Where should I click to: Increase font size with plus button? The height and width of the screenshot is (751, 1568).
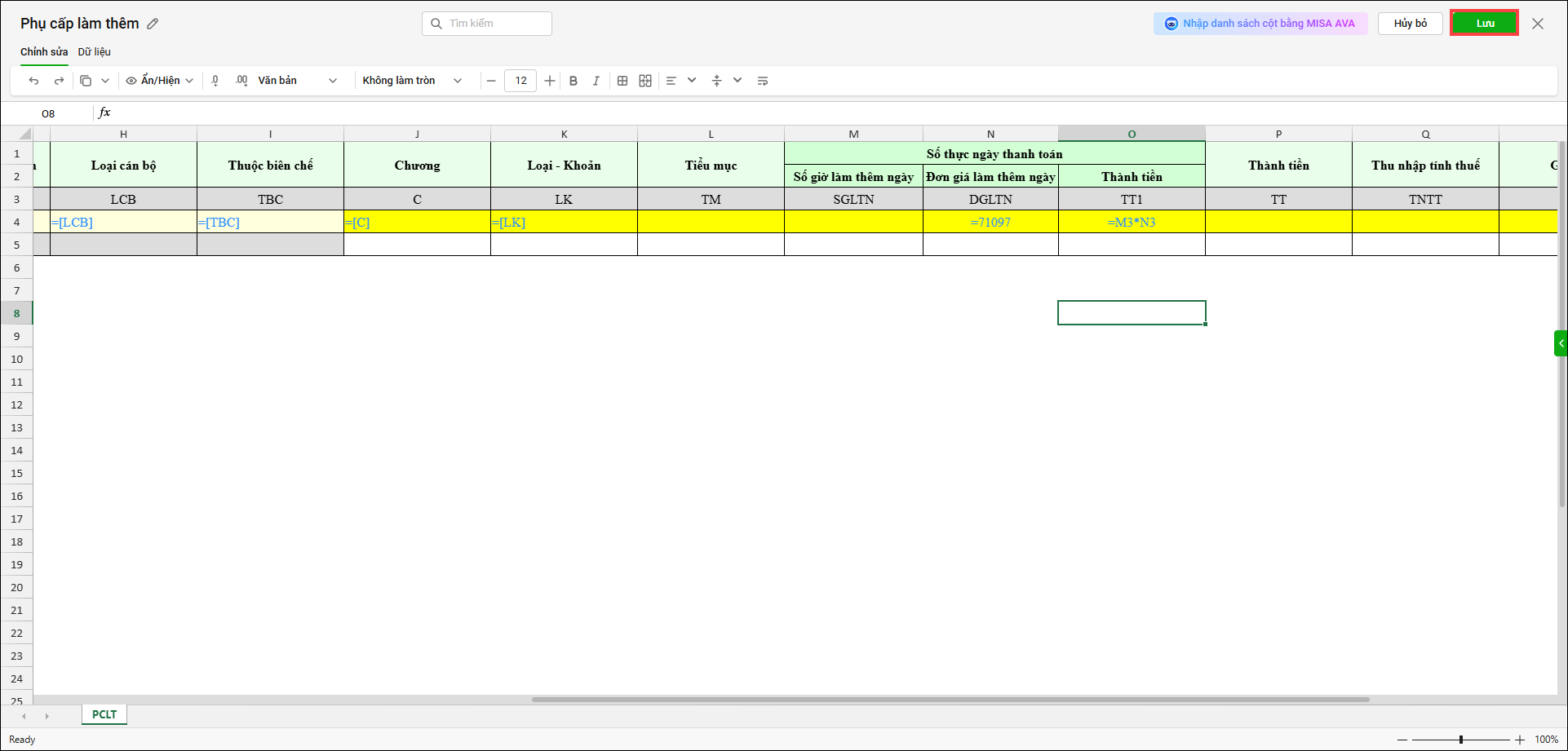550,81
